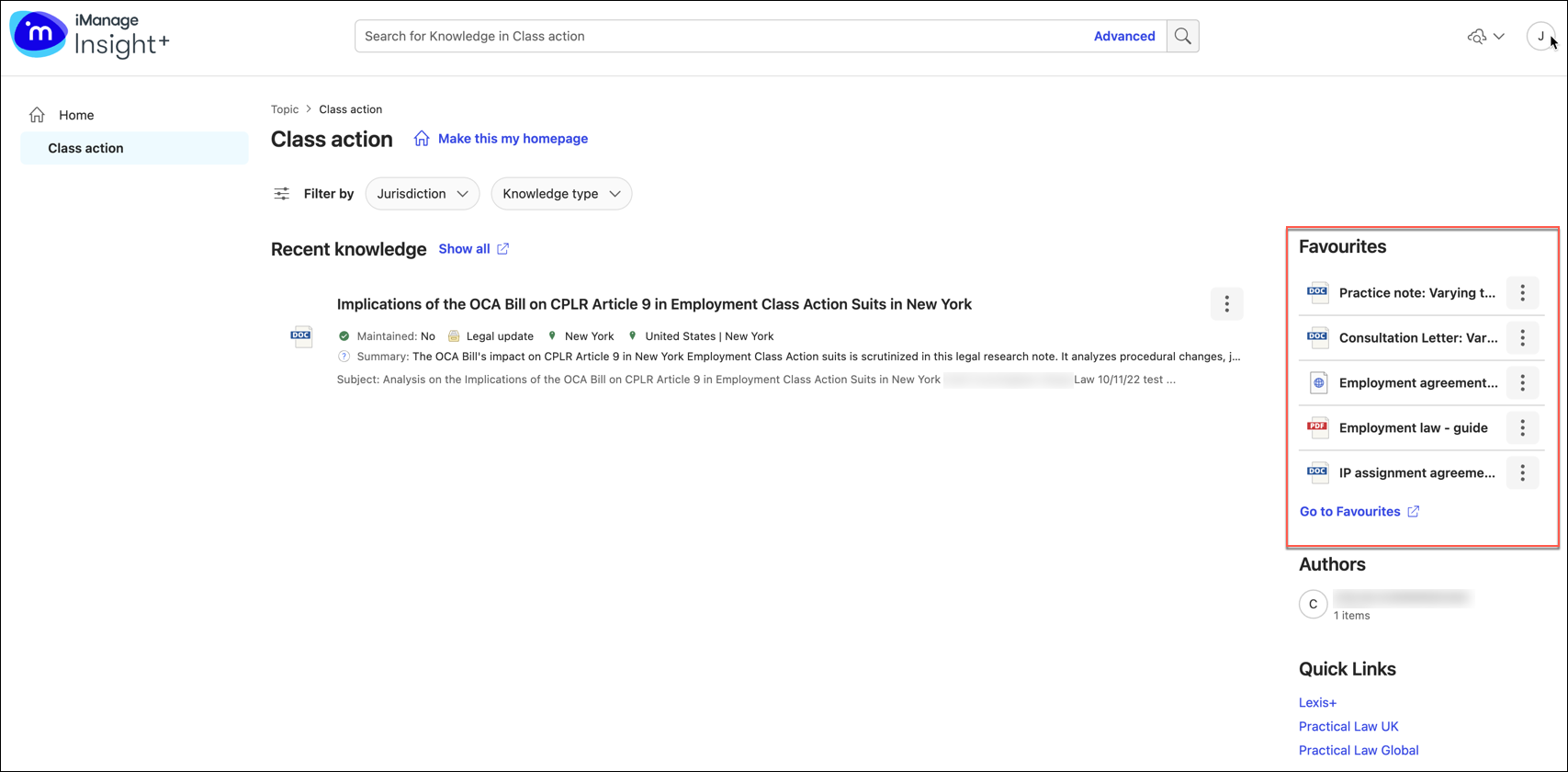Screen dimensions: 1568x772
Task: Open more options for Consultation Letter favourite
Action: click(x=1522, y=338)
